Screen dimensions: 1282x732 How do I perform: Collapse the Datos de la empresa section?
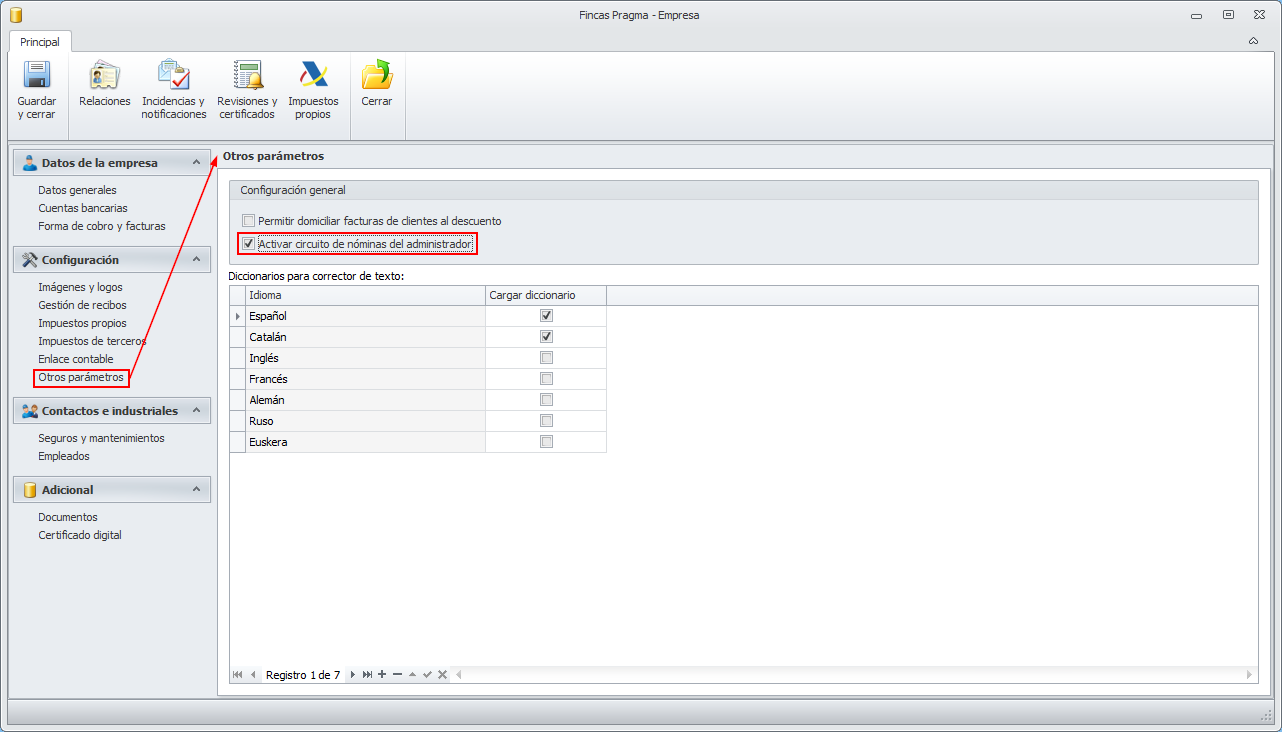click(x=196, y=163)
